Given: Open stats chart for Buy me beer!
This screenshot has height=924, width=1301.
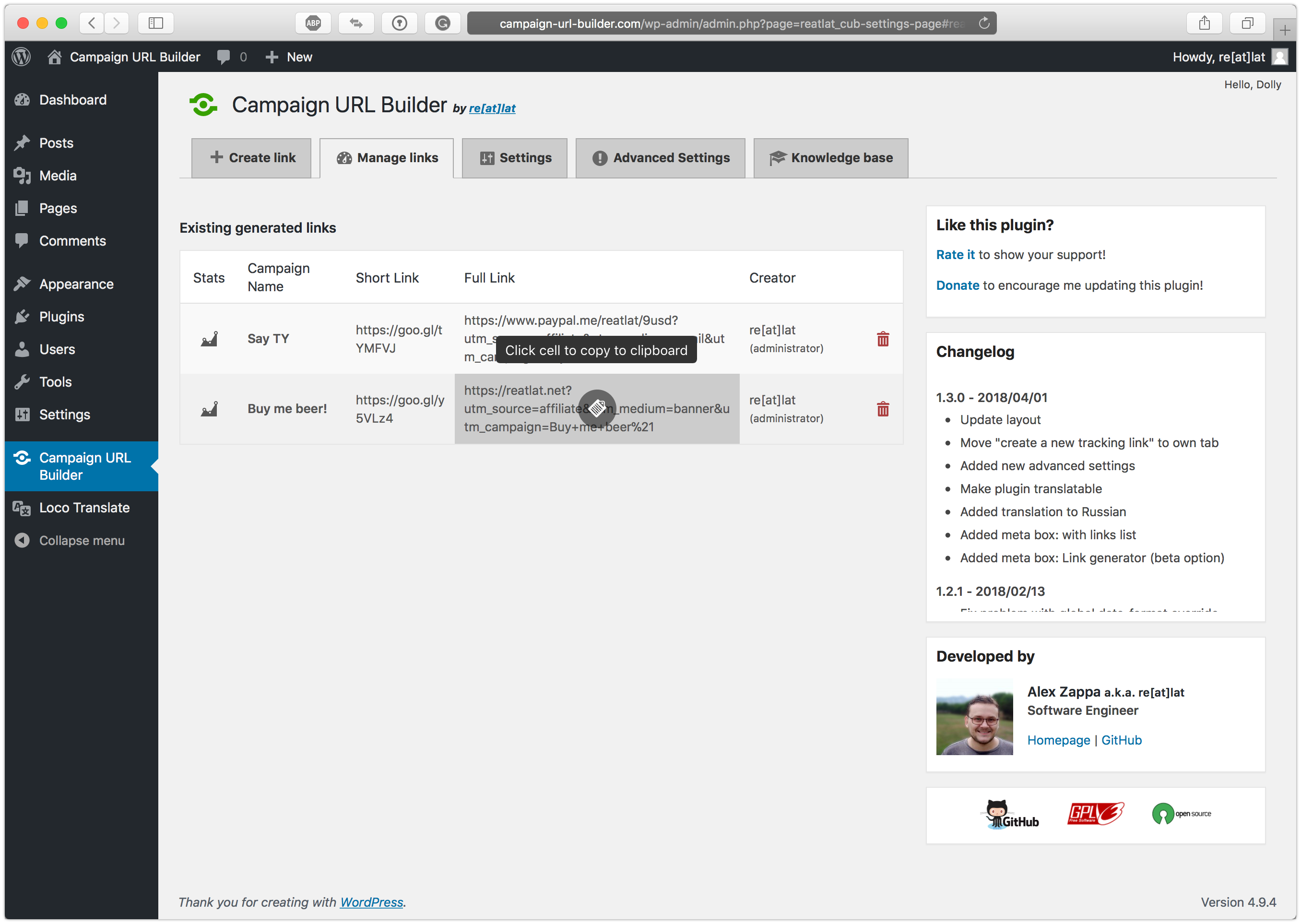Looking at the screenshot, I should (209, 409).
